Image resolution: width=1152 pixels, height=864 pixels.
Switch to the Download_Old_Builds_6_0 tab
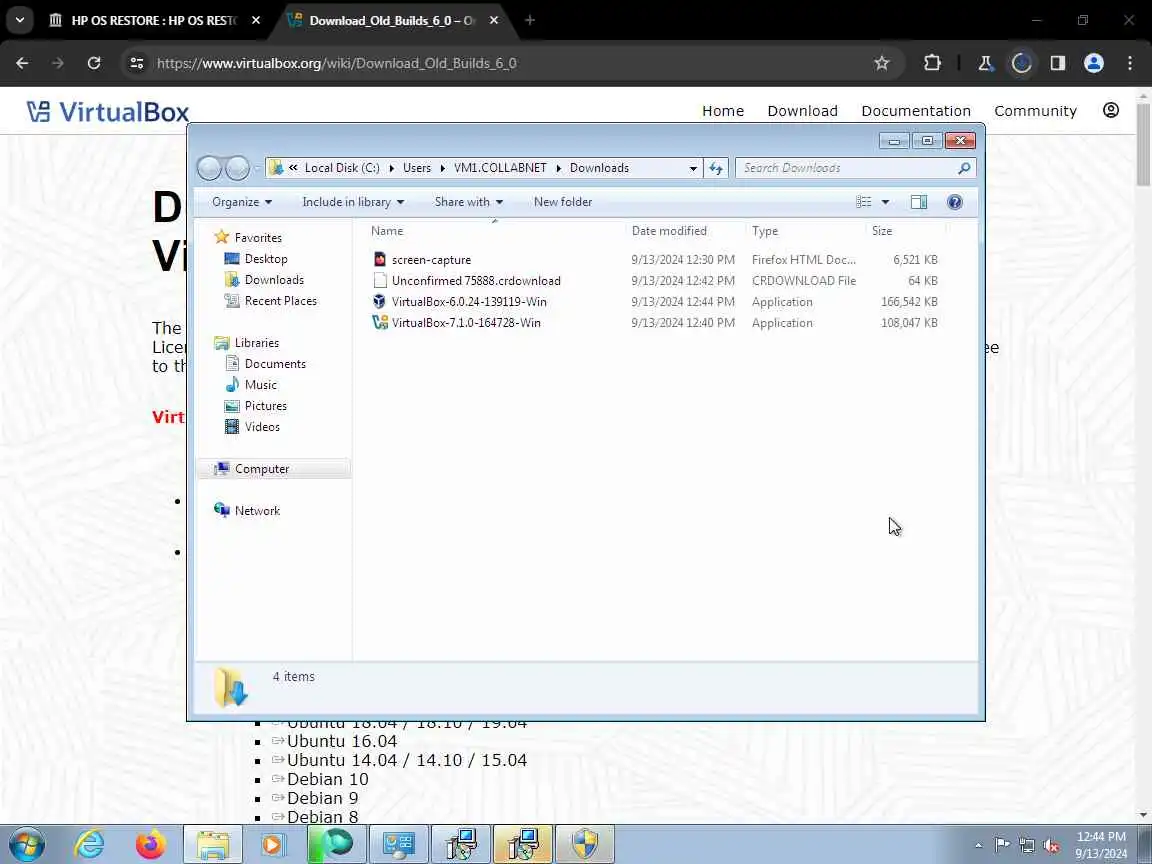tap(392, 20)
